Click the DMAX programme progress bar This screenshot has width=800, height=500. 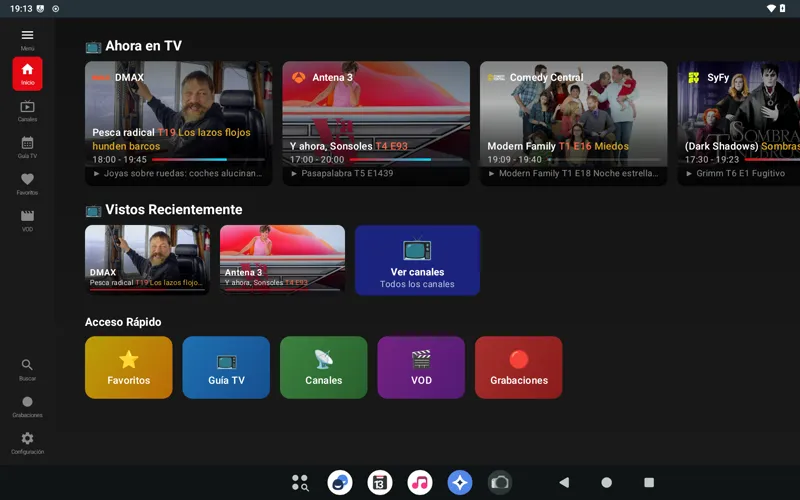[208, 160]
